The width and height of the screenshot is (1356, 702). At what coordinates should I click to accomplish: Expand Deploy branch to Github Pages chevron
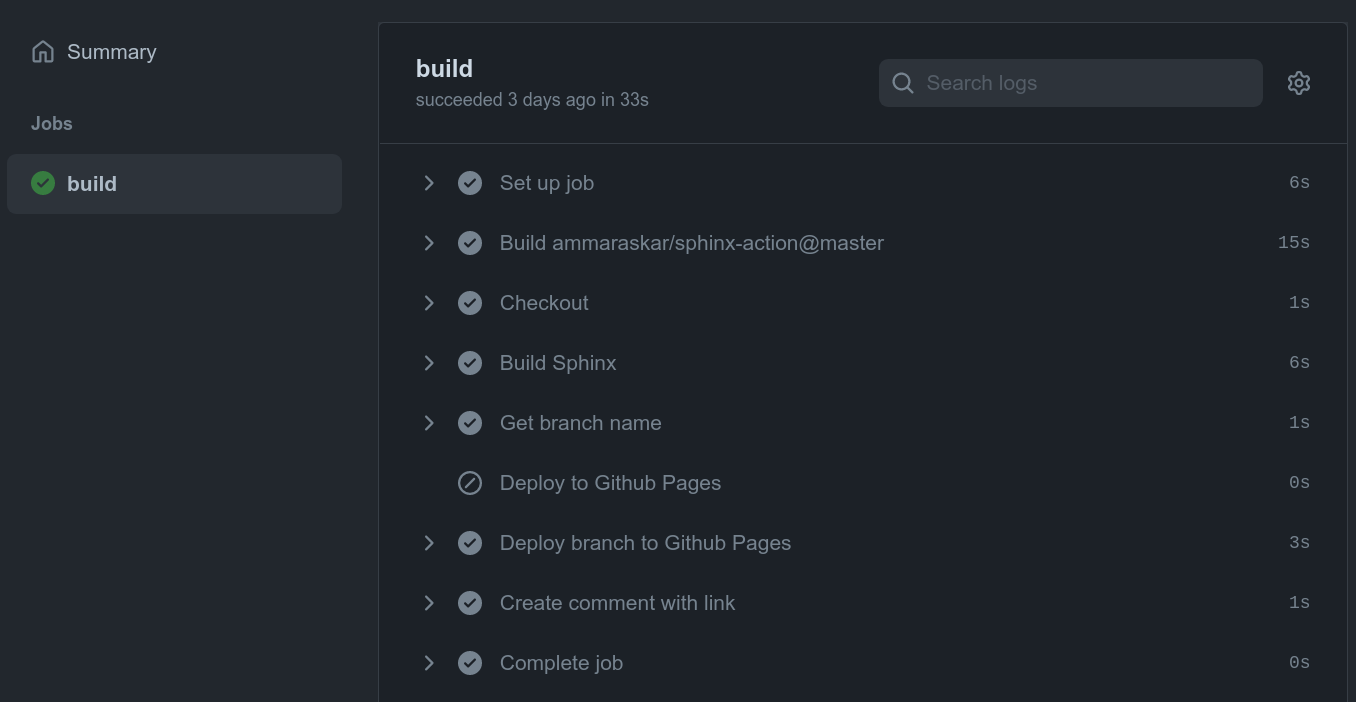[429, 543]
